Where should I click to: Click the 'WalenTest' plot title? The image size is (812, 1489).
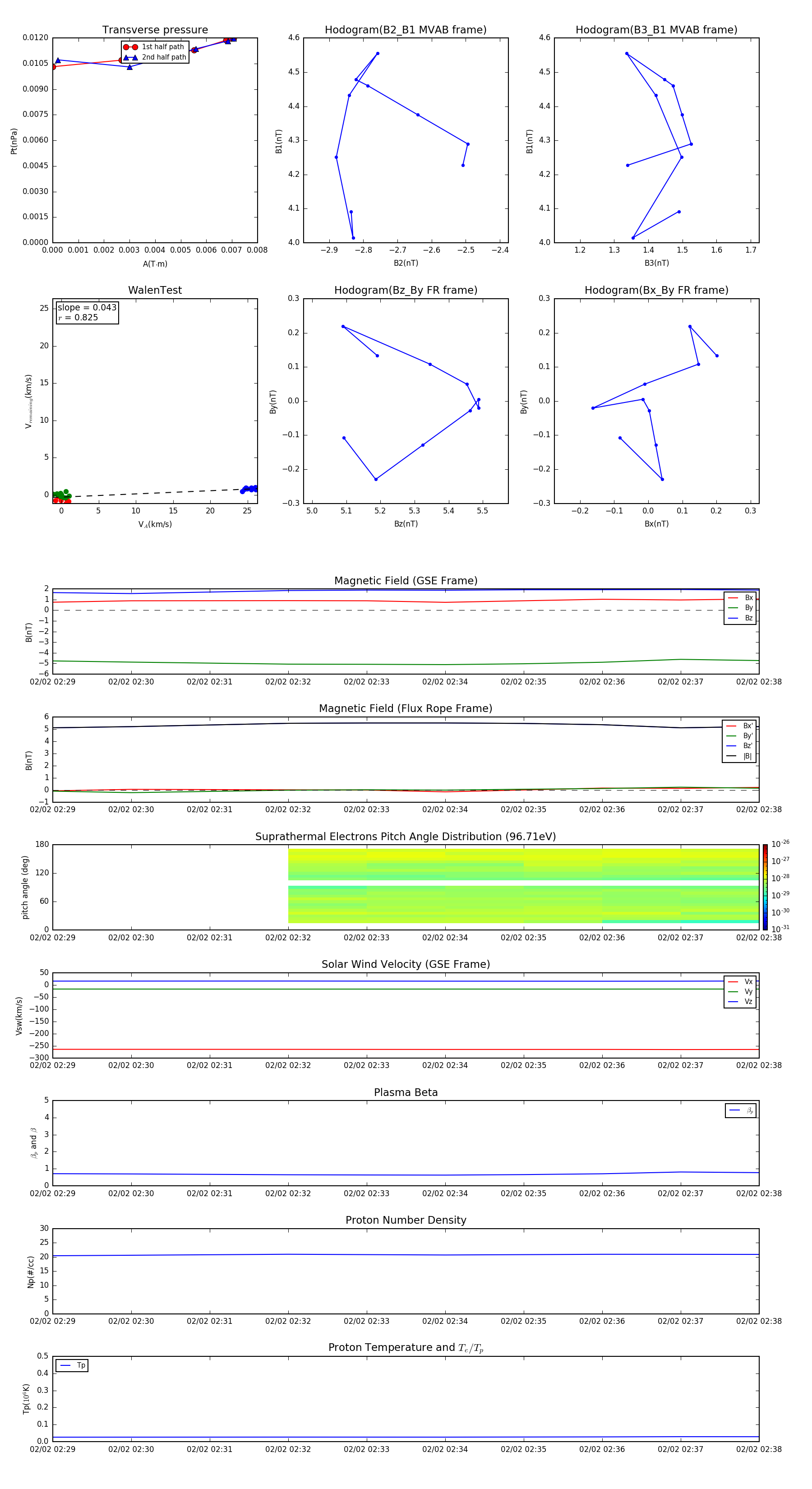[x=155, y=290]
